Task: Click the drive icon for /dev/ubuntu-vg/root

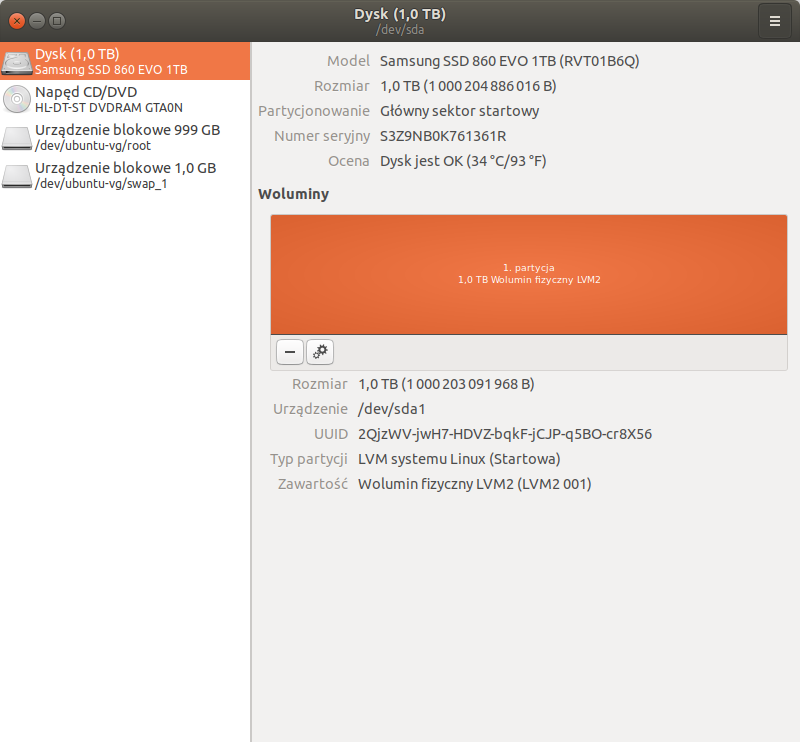Action: click(17, 138)
